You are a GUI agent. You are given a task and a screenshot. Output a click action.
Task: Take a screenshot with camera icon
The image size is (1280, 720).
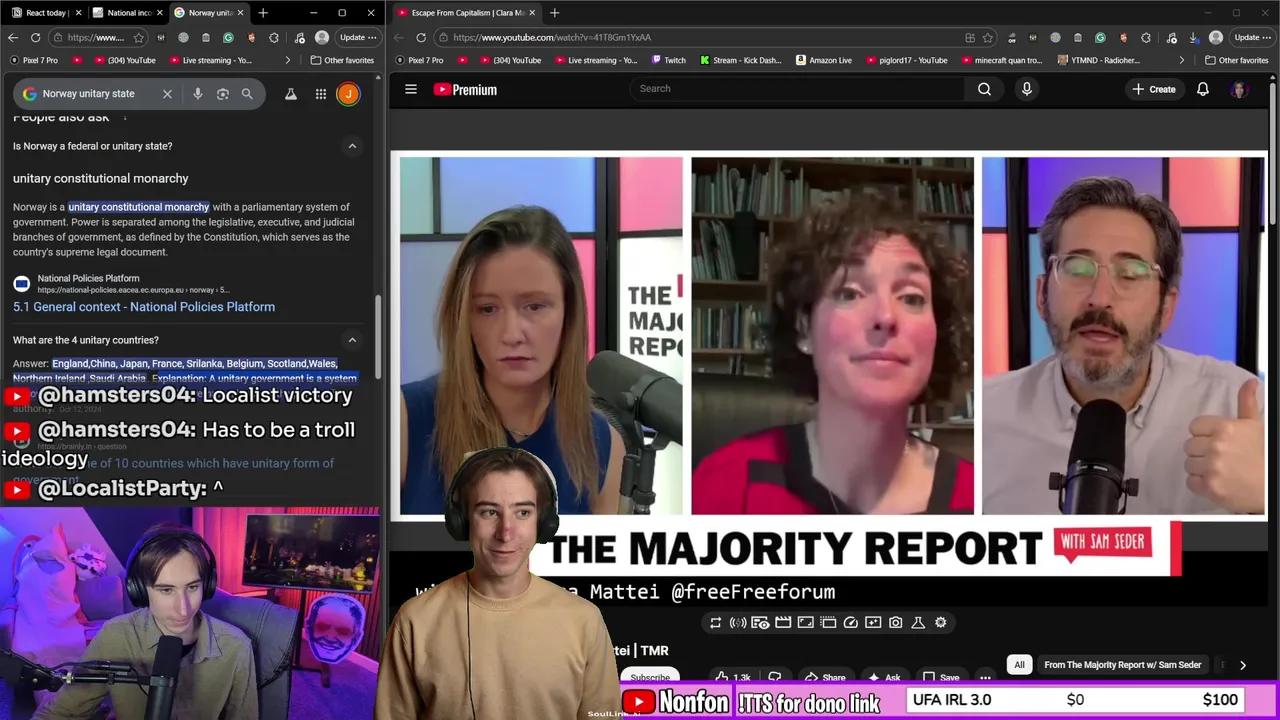pyautogui.click(x=895, y=622)
